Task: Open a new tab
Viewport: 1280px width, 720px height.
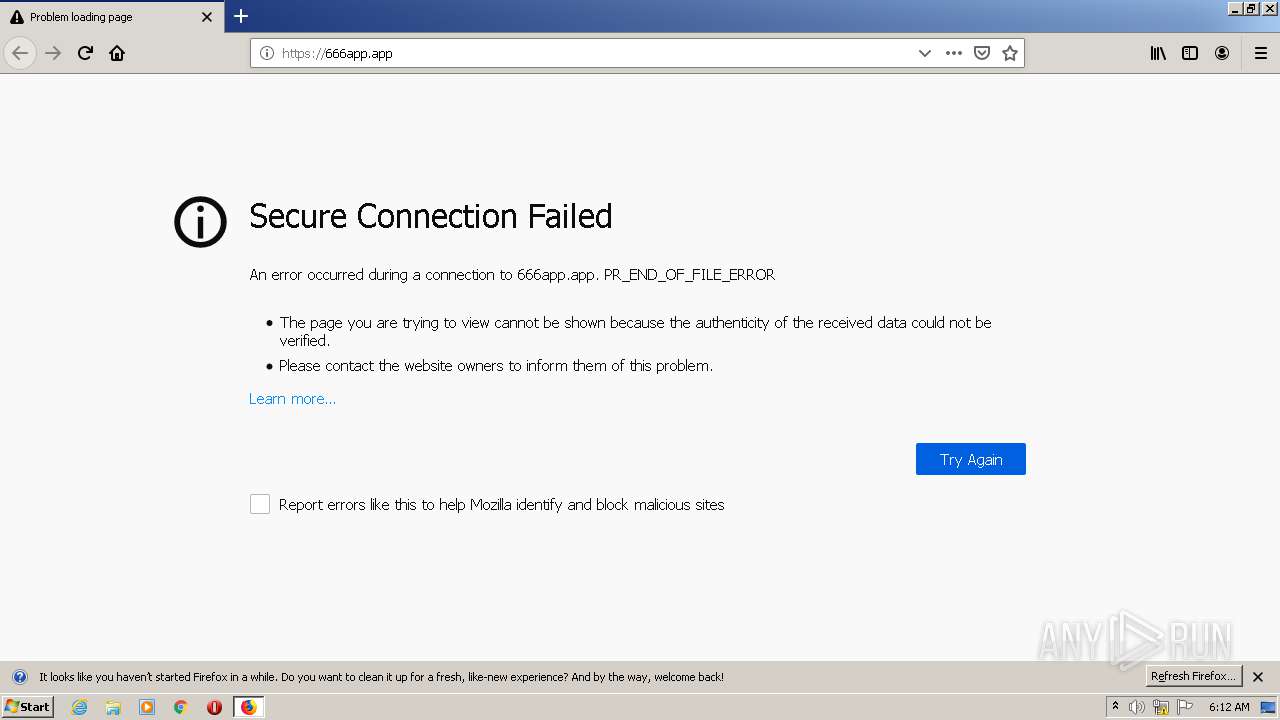Action: (241, 16)
